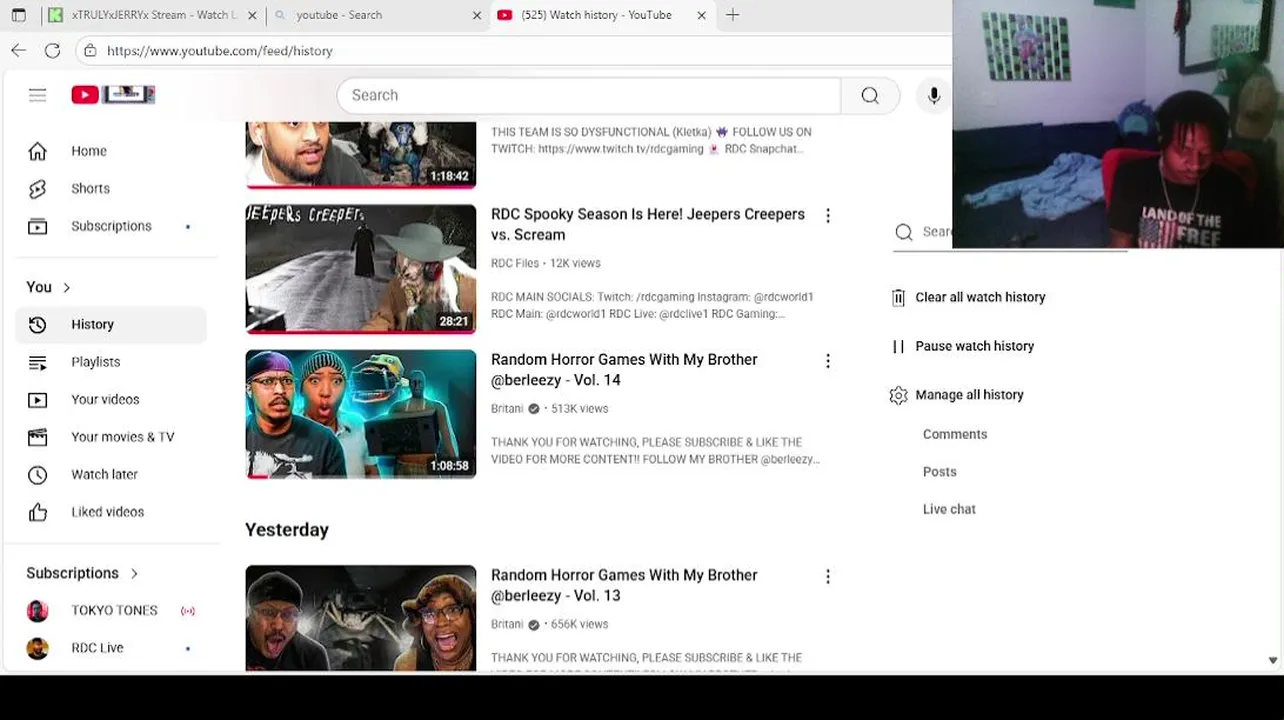This screenshot has height=720, width=1284.
Task: Open Random Horror Games Vol. 14 thumbnail
Action: pyautogui.click(x=361, y=414)
